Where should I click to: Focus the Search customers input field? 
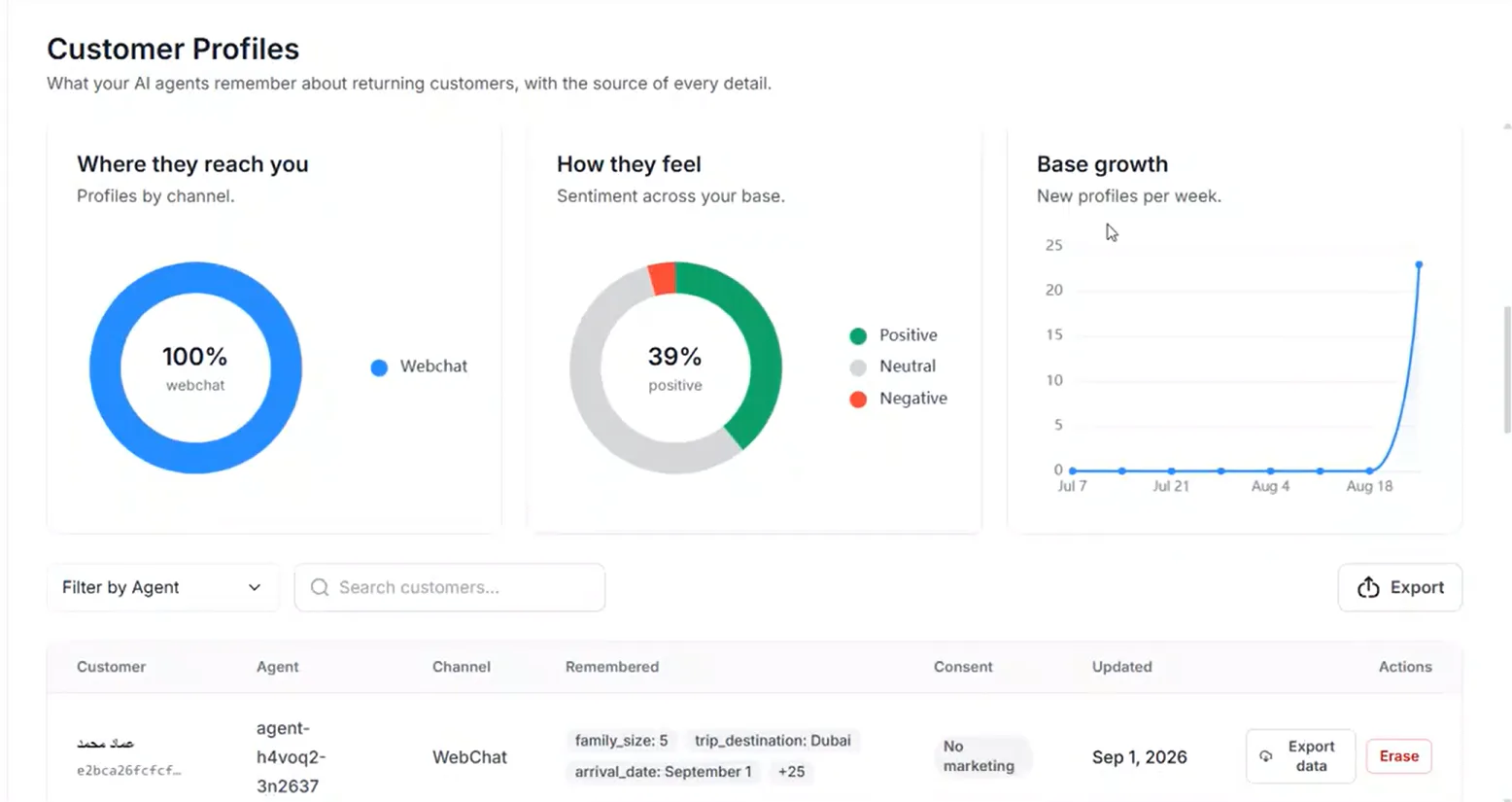450,587
